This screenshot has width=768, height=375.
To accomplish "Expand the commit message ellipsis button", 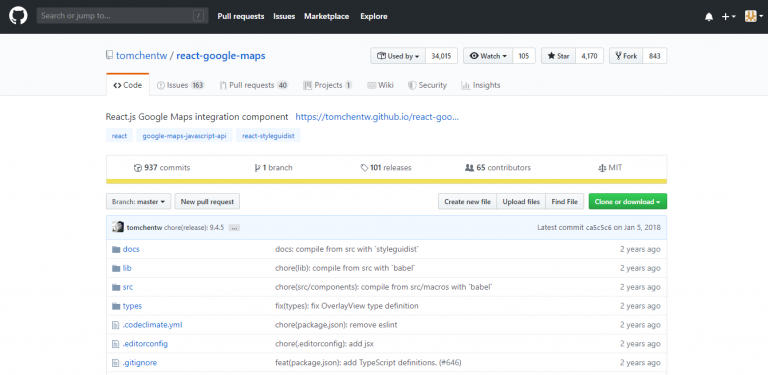I will pos(234,228).
